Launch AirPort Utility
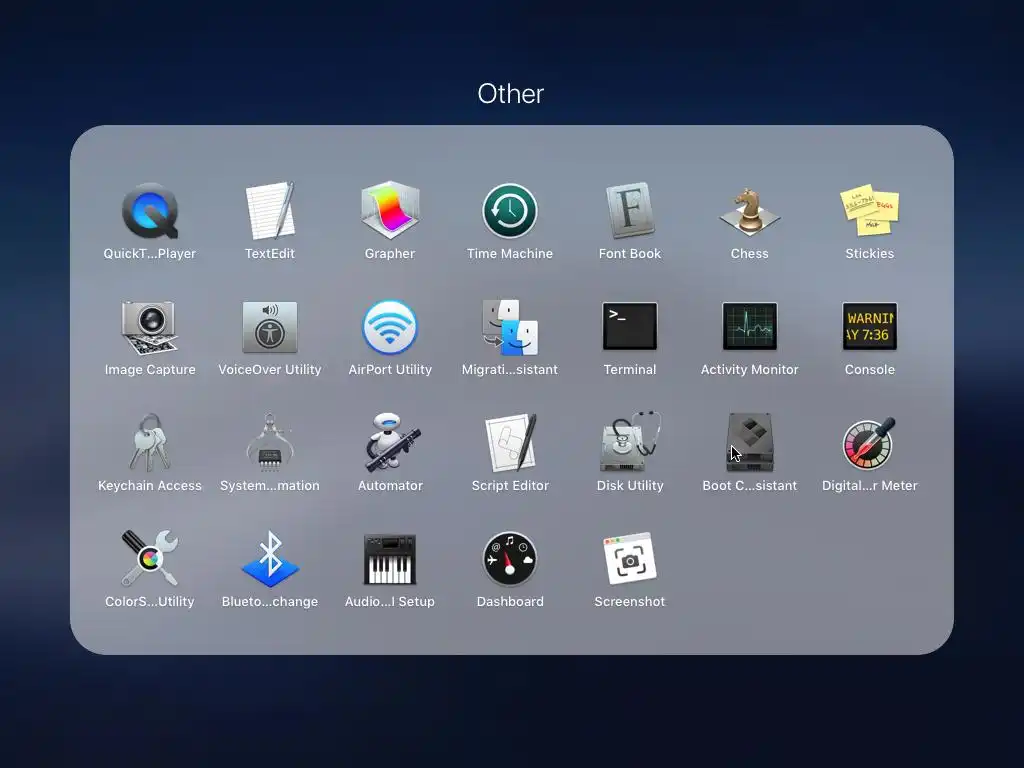 click(x=390, y=327)
